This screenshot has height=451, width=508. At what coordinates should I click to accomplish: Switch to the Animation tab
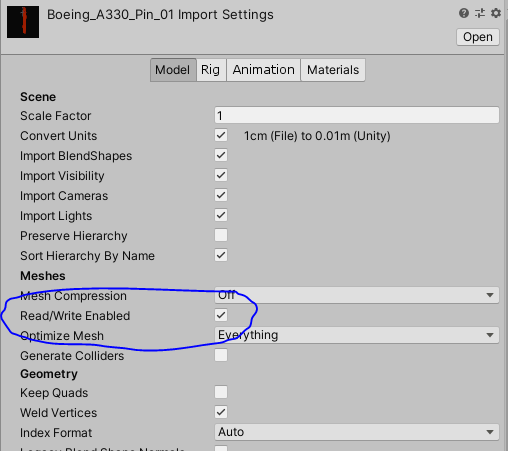(x=263, y=70)
